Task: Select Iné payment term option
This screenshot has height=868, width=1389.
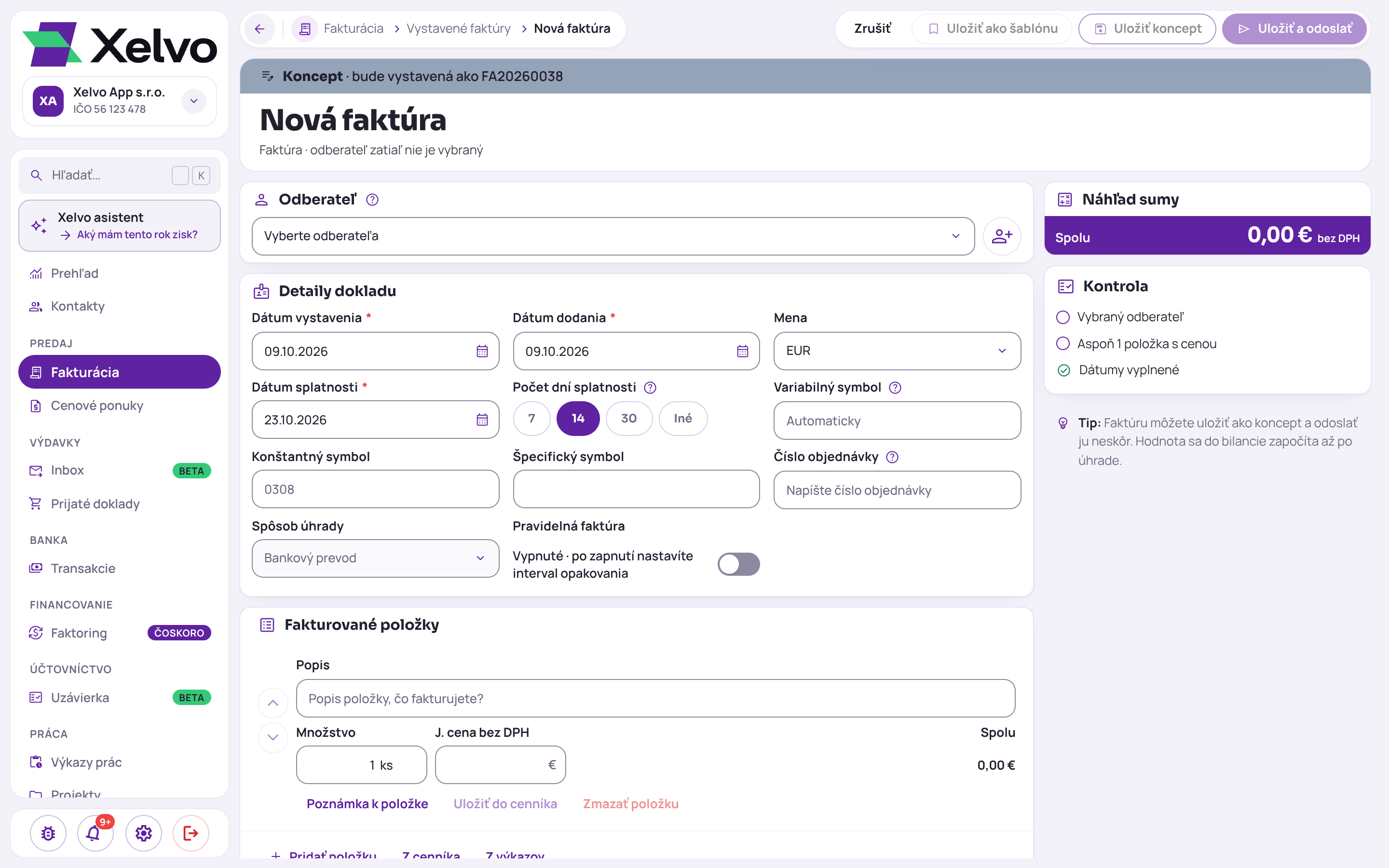Action: point(683,419)
